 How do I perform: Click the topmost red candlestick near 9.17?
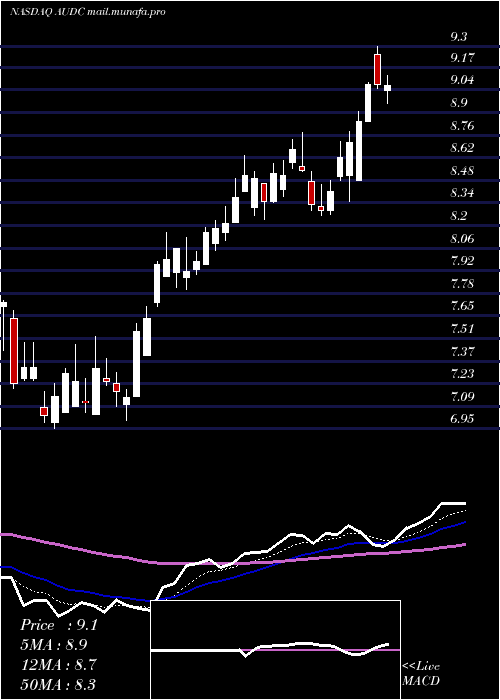378,69
